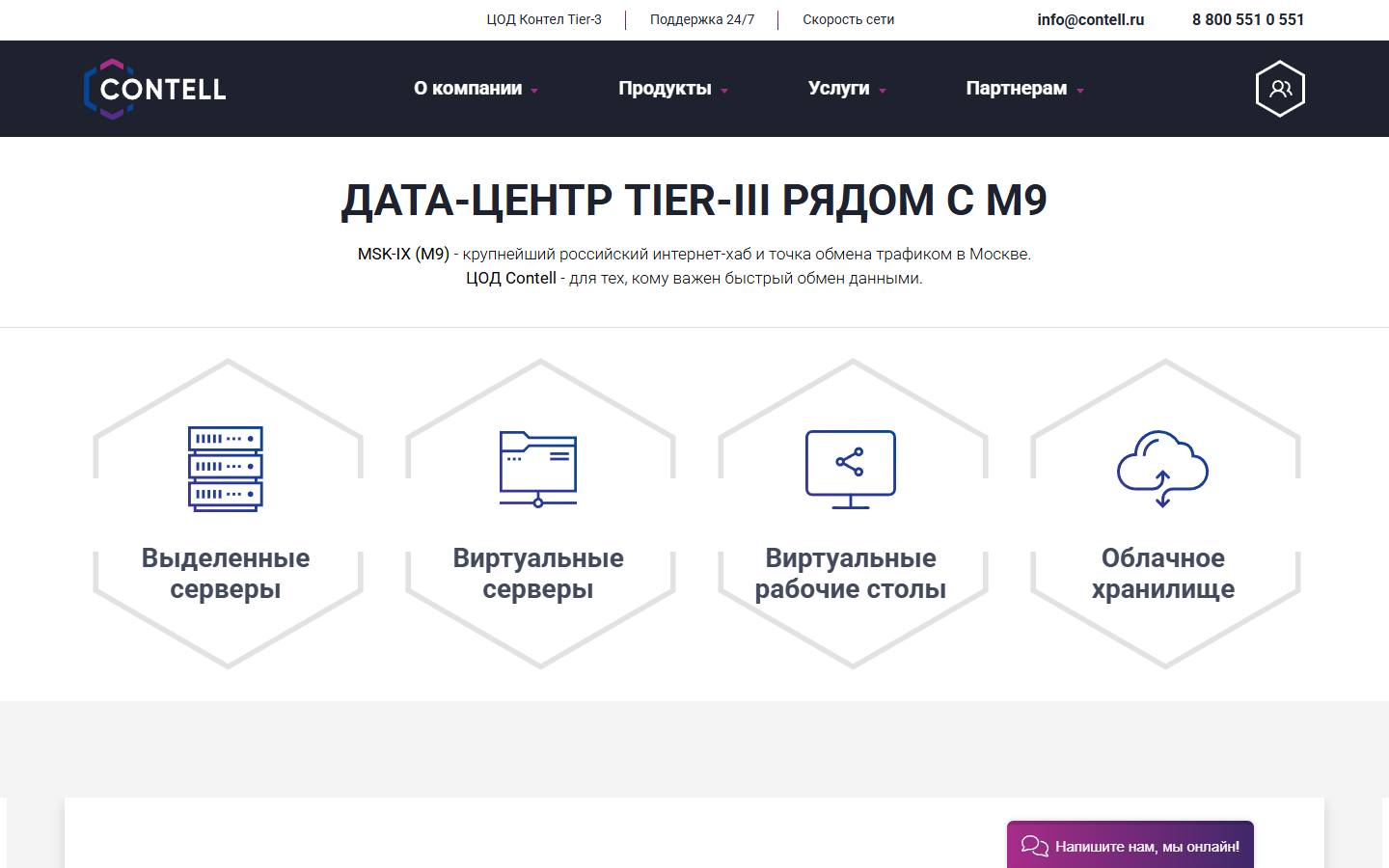Click the Contell logo
The width and height of the screenshot is (1389, 868).
click(154, 89)
